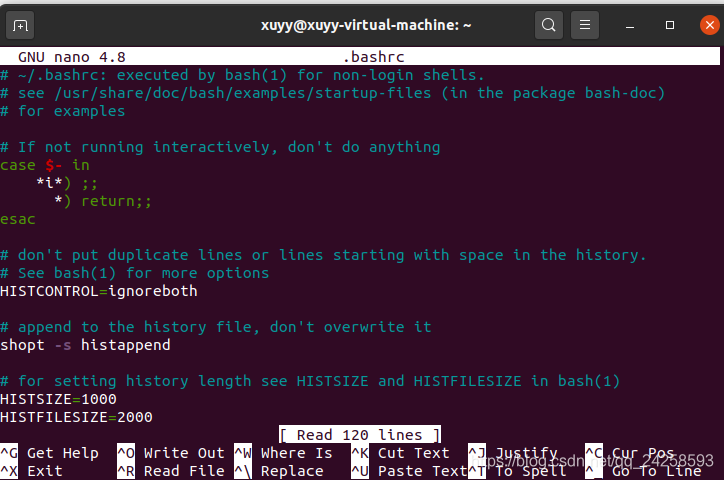724x480 pixels.
Task: Click the ^W Where Is shortcut
Action: coord(284,453)
